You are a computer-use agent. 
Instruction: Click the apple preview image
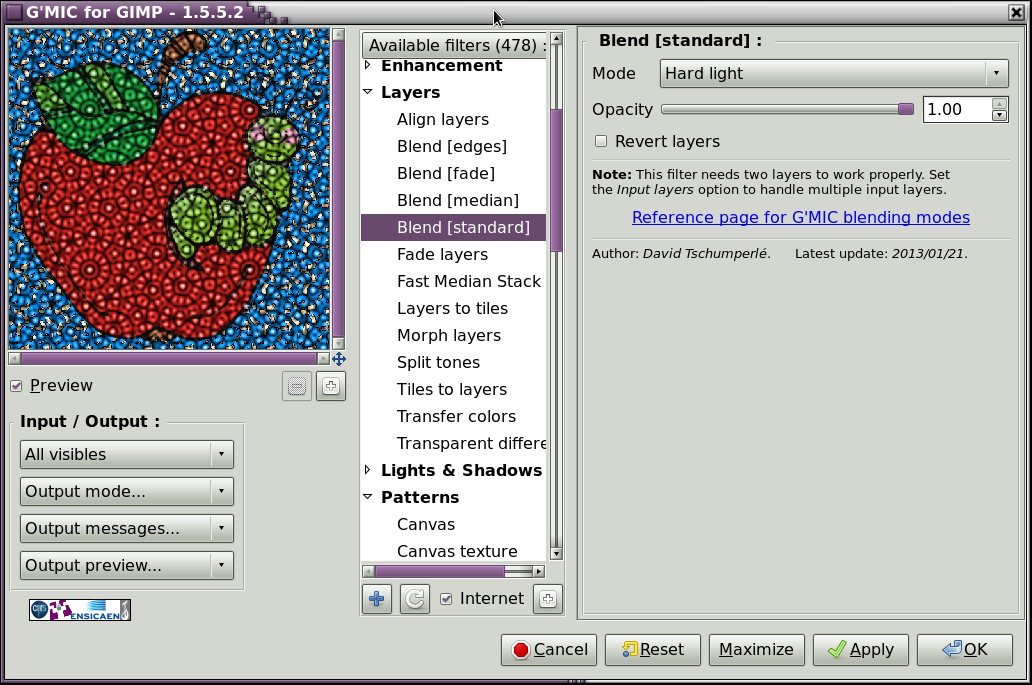(169, 189)
